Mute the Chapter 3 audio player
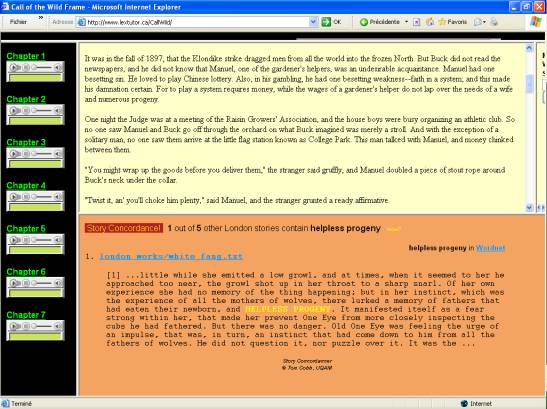Screen dimensions: 547x409 coord(58,154)
